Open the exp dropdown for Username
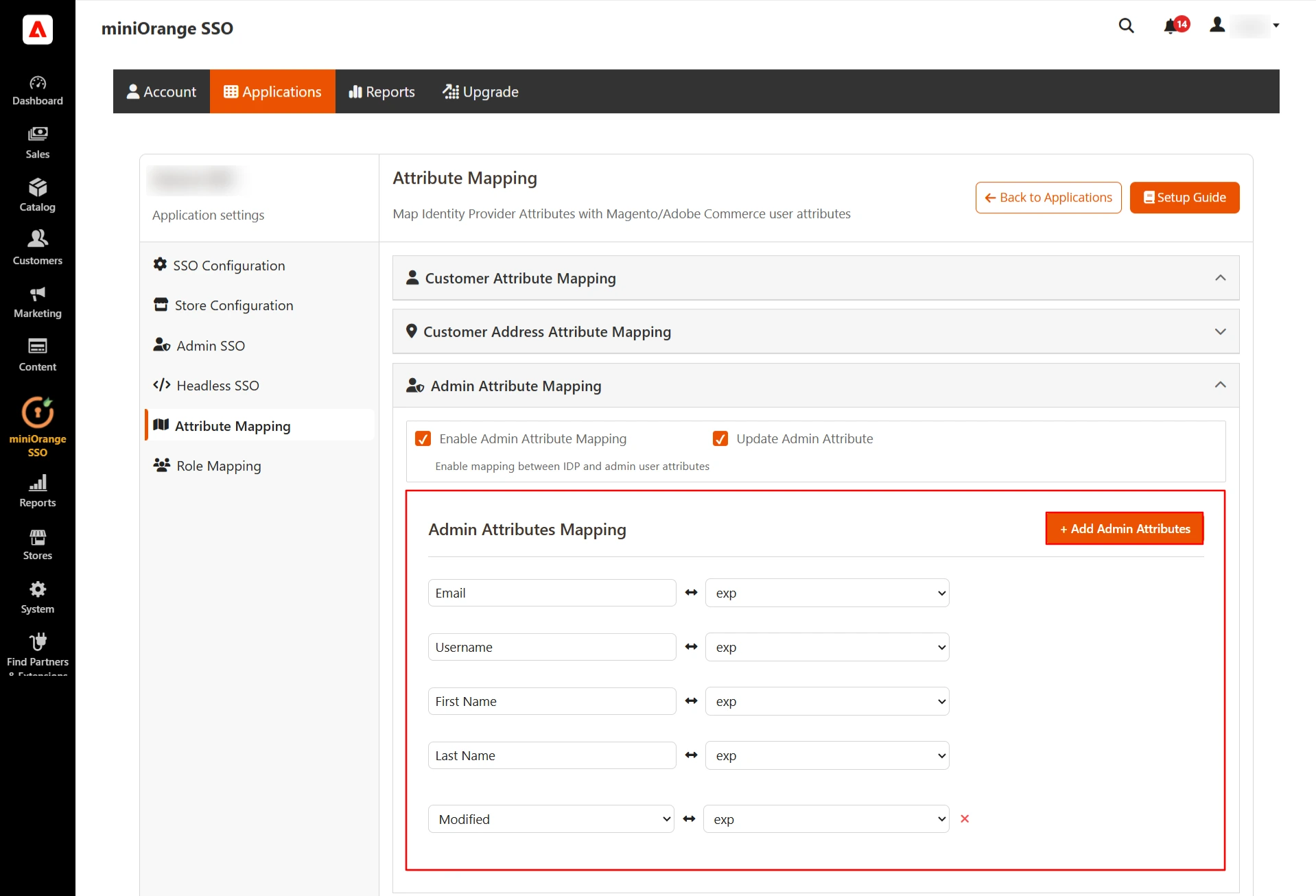1316x896 pixels. 827,647
